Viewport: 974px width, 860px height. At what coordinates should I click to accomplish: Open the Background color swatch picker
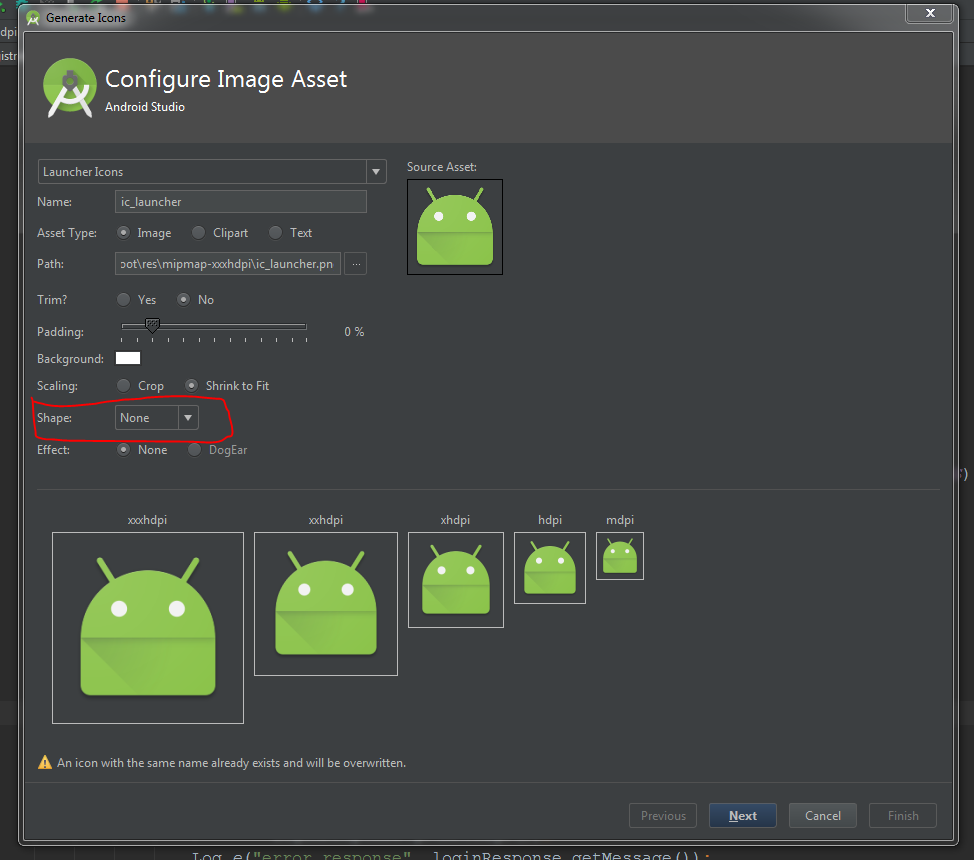click(x=127, y=357)
